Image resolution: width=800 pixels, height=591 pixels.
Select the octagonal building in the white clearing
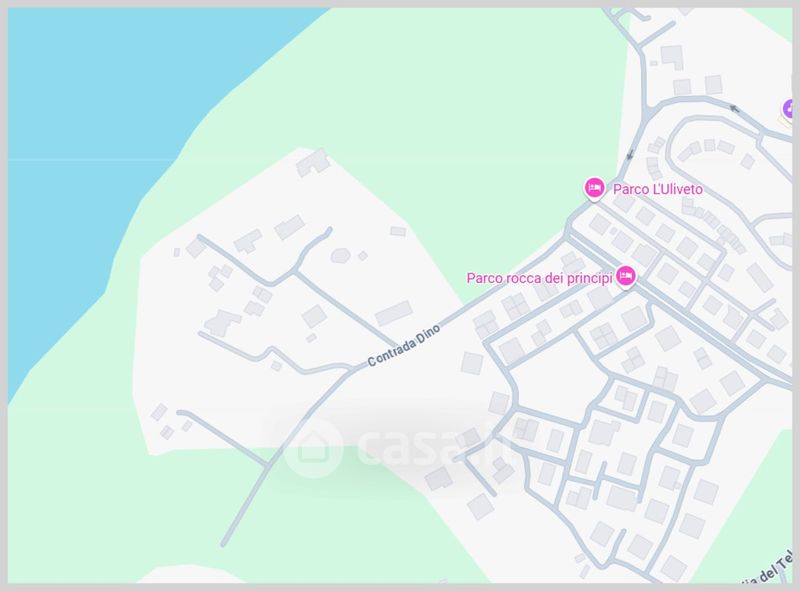click(x=340, y=255)
